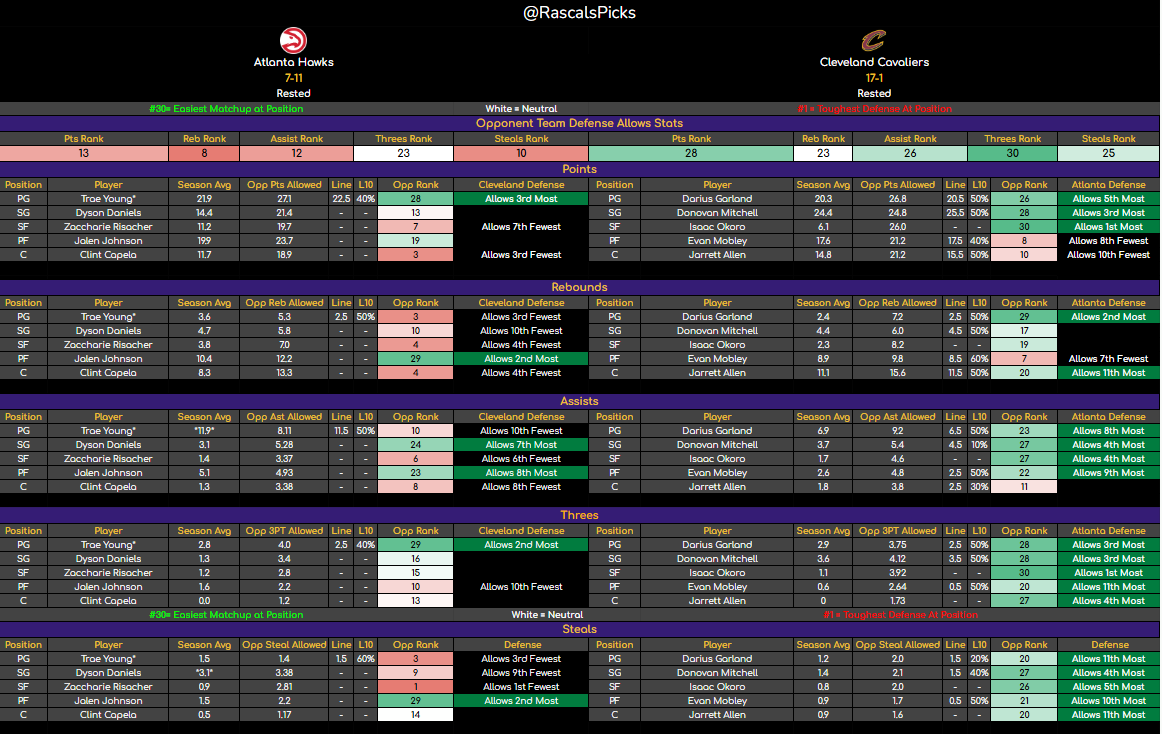Click Allows 10th Fewest in Jarrett Allen's points row

coord(1109,255)
